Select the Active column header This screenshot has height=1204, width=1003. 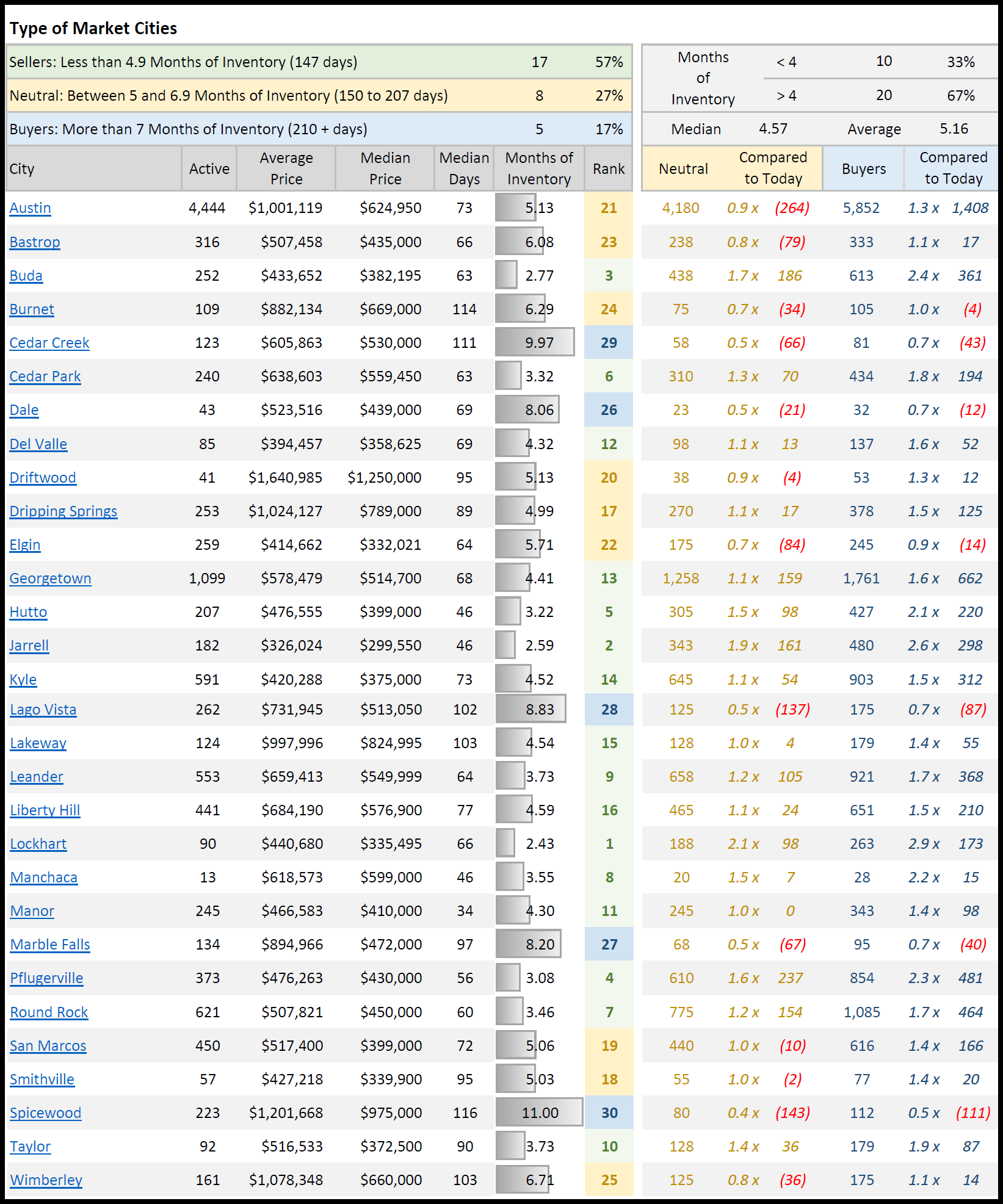click(209, 169)
